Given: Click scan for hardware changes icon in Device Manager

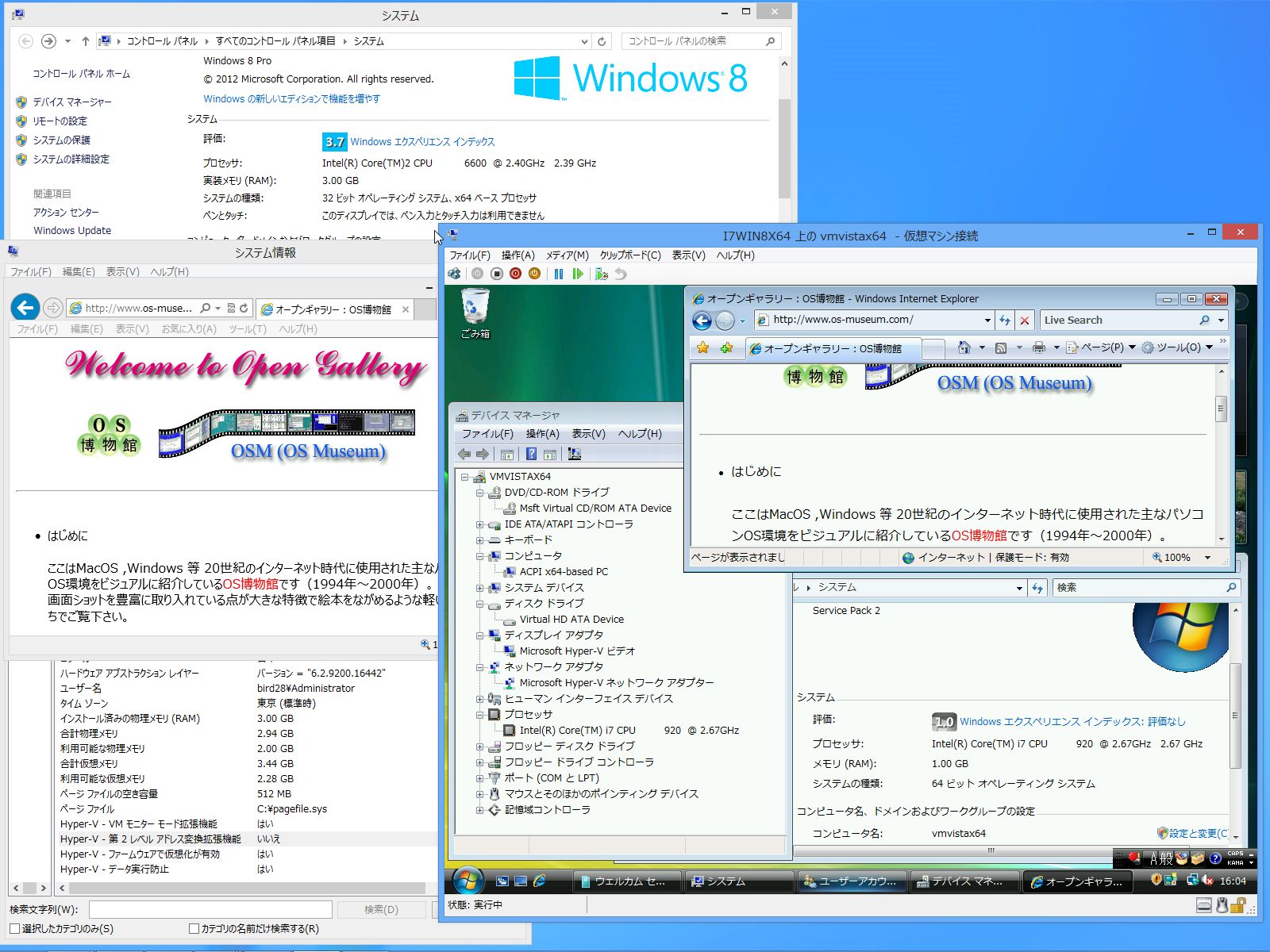Looking at the screenshot, I should coord(575,454).
